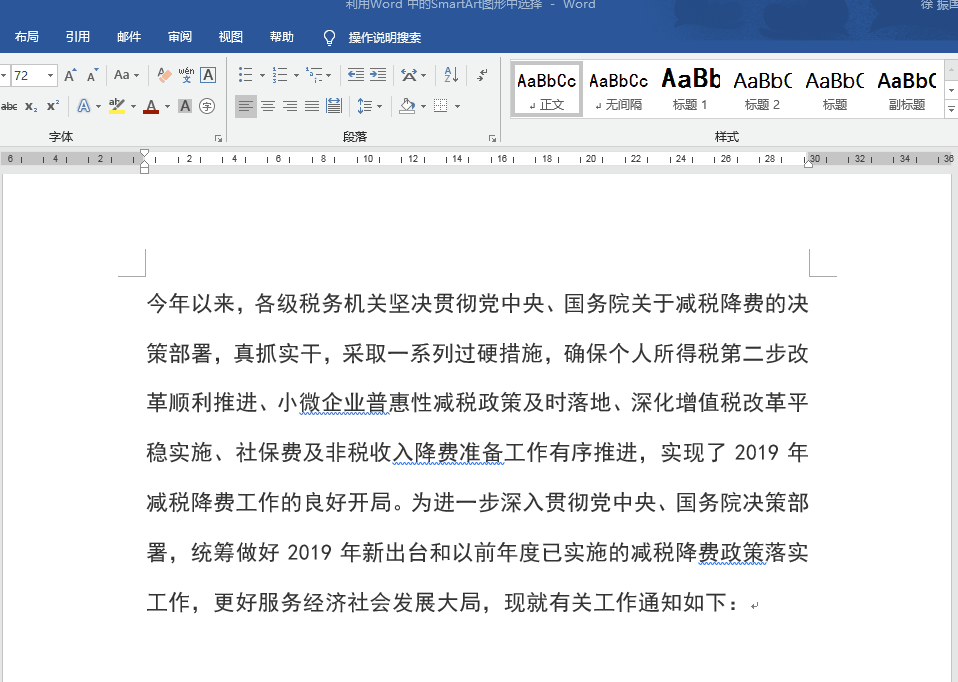
Task: Clear all formatting with the eraser icon
Action: pos(164,75)
